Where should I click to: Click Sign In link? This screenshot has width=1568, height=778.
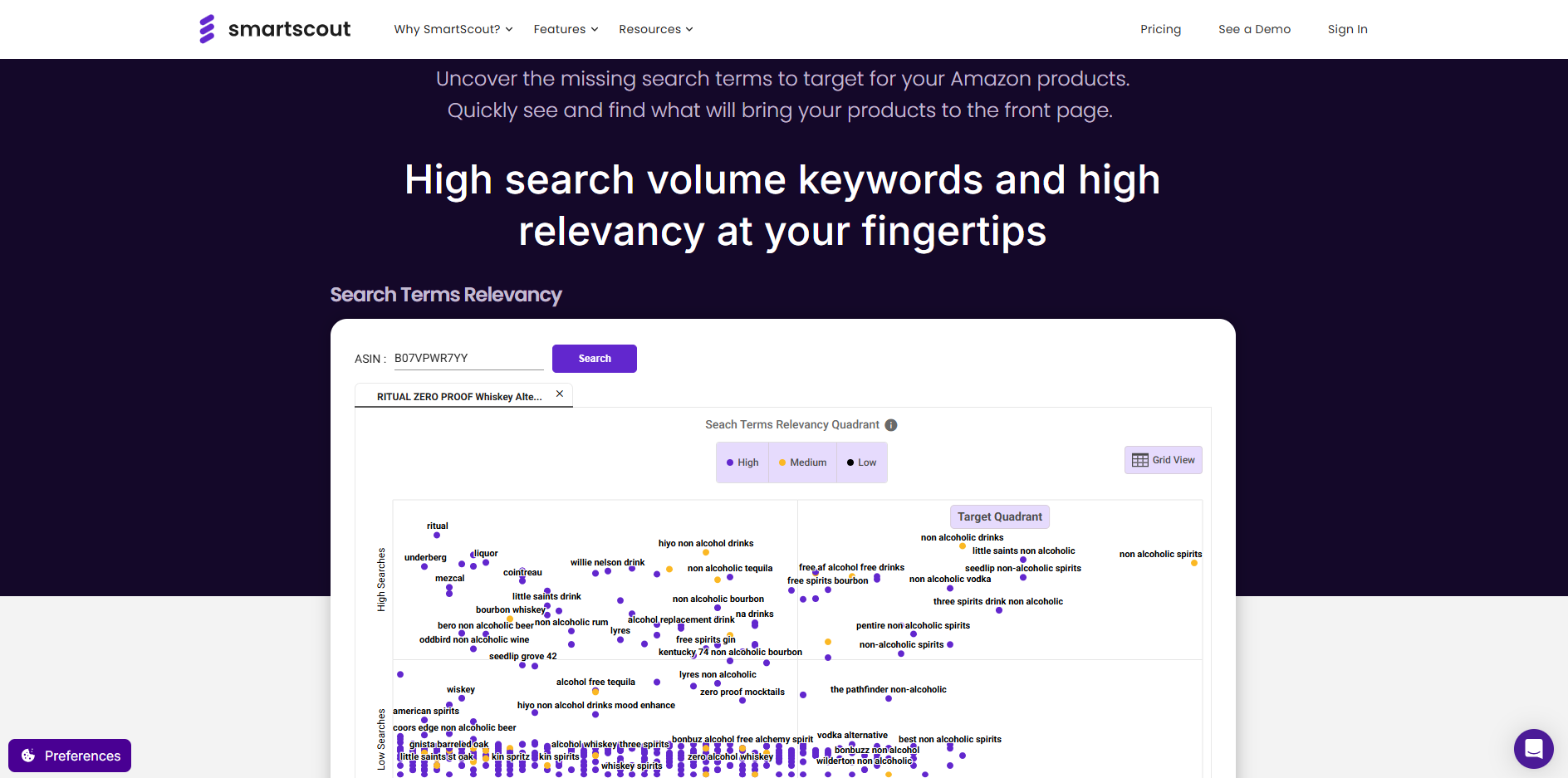[x=1347, y=29]
